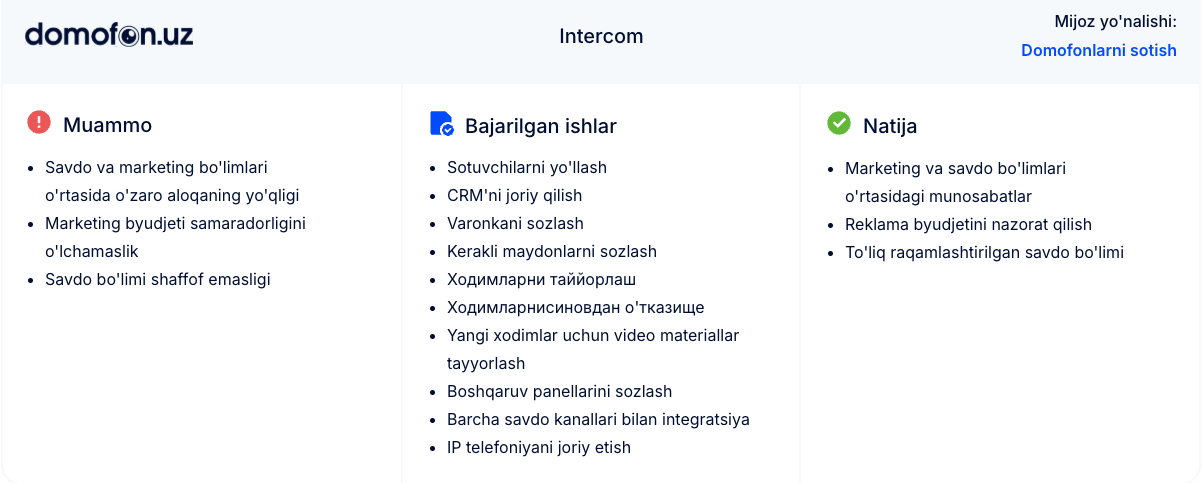The width and height of the screenshot is (1203, 483).
Task: Click Reklama byudjetini nazorat qilish item
Action: click(x=968, y=224)
